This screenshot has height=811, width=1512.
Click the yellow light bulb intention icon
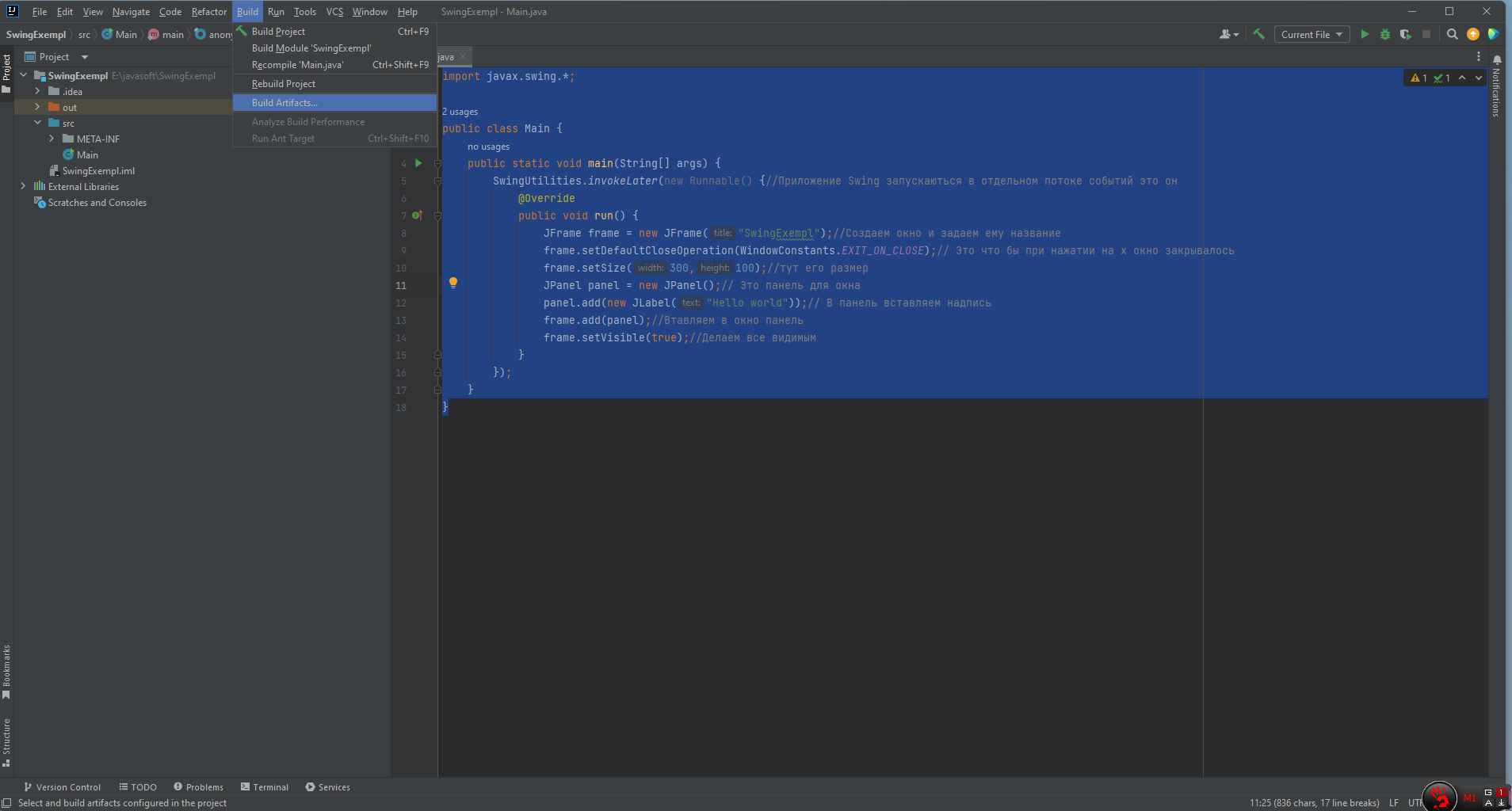453,283
